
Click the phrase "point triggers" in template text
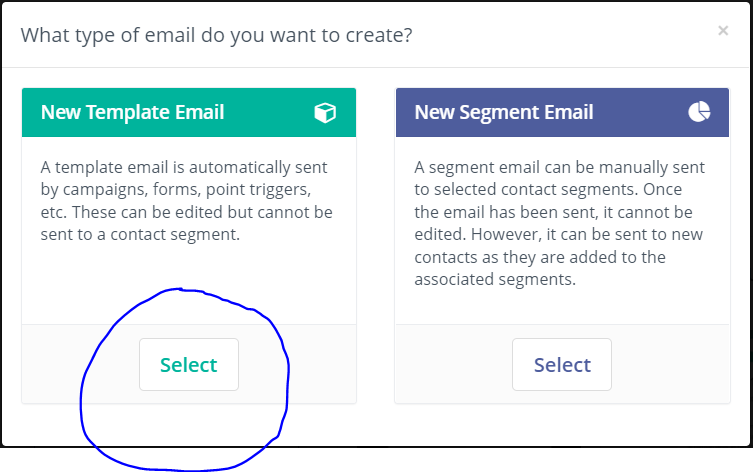pos(258,190)
